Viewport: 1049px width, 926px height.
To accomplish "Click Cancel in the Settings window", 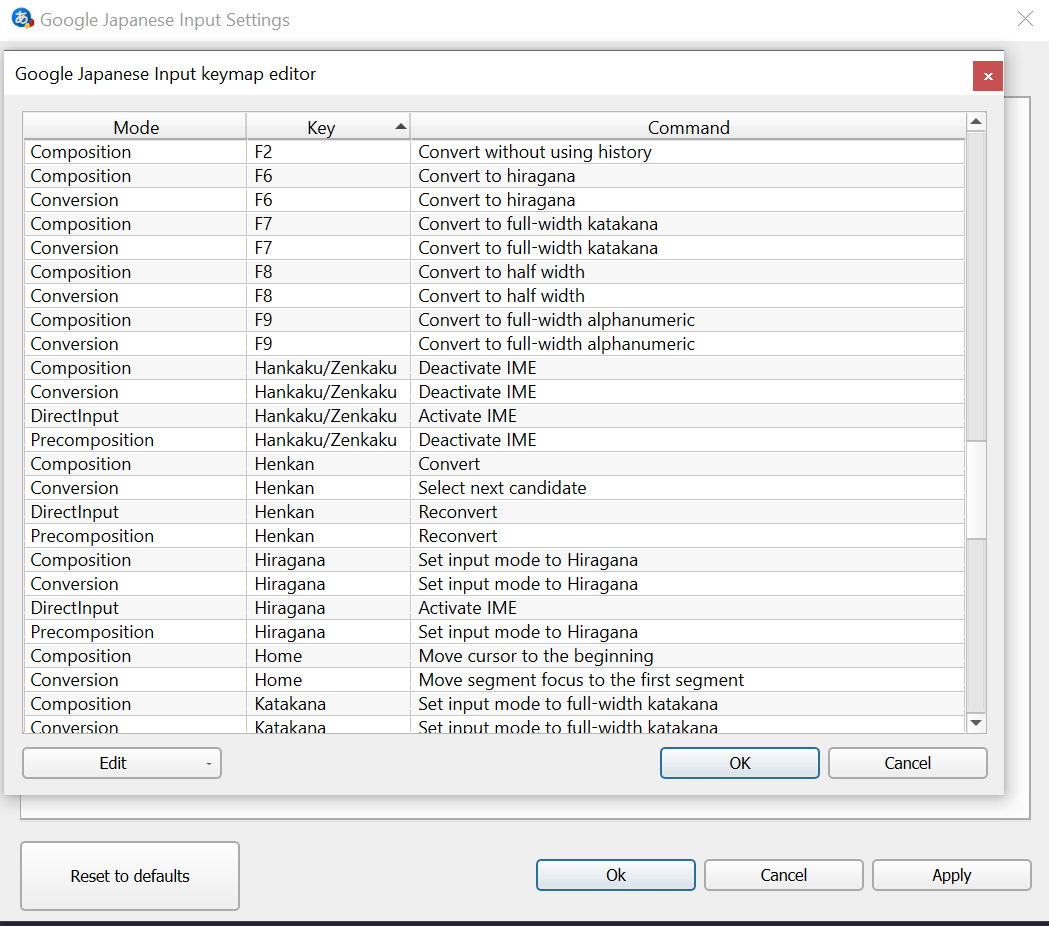I will coord(783,875).
